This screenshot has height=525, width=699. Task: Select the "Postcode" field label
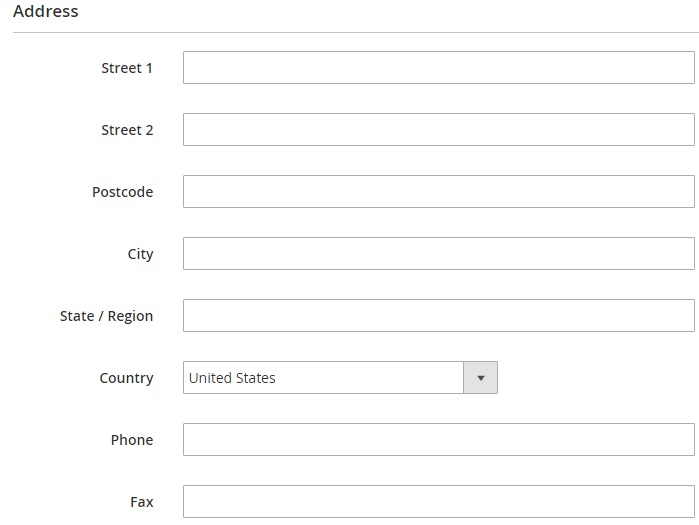pyautogui.click(x=122, y=192)
